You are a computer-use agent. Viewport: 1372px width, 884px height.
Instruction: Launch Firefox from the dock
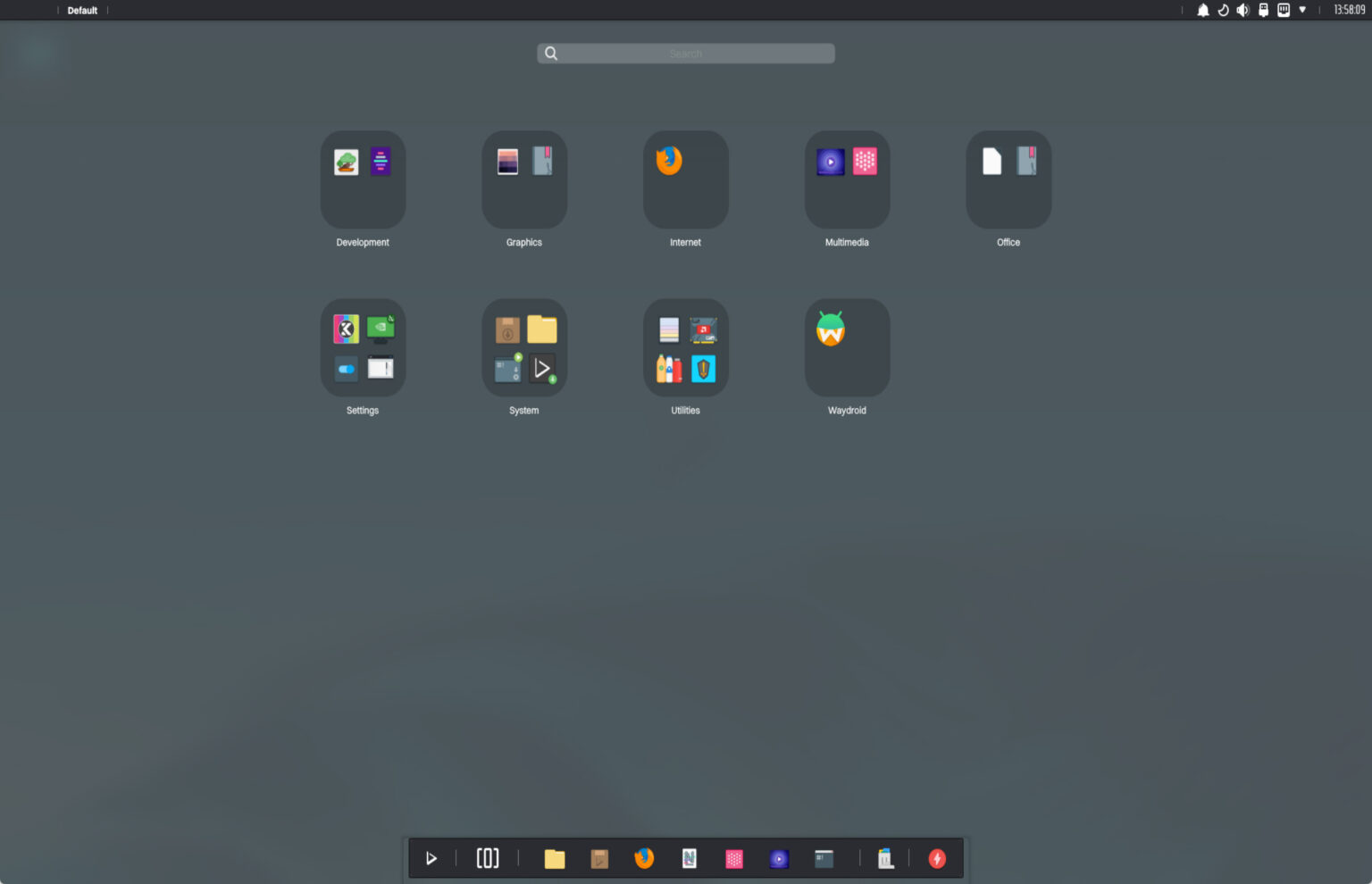tap(644, 858)
